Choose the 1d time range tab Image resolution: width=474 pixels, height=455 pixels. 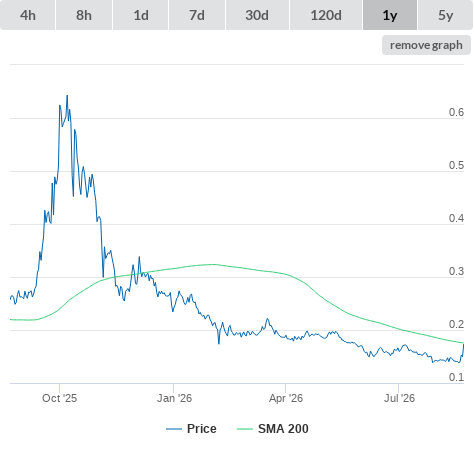click(x=141, y=15)
